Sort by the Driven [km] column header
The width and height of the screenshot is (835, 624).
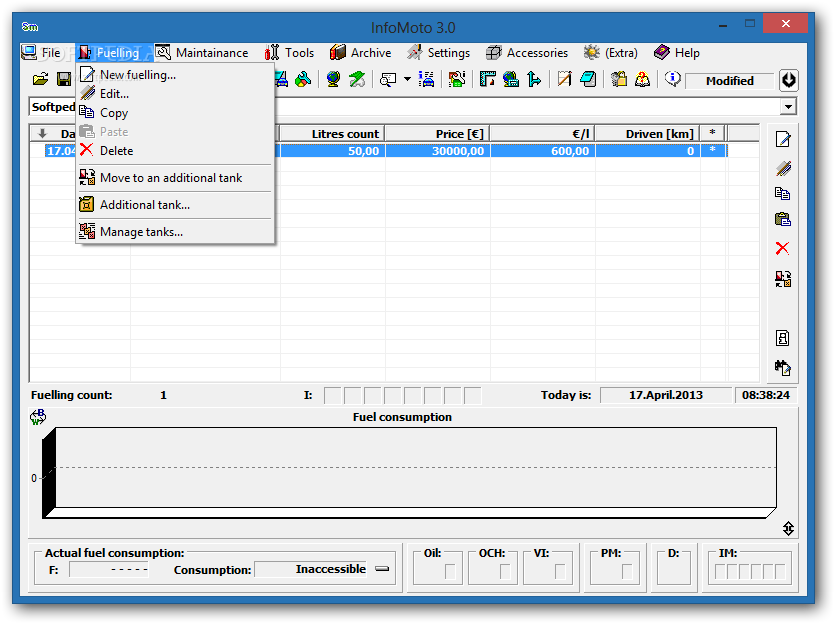(x=647, y=134)
